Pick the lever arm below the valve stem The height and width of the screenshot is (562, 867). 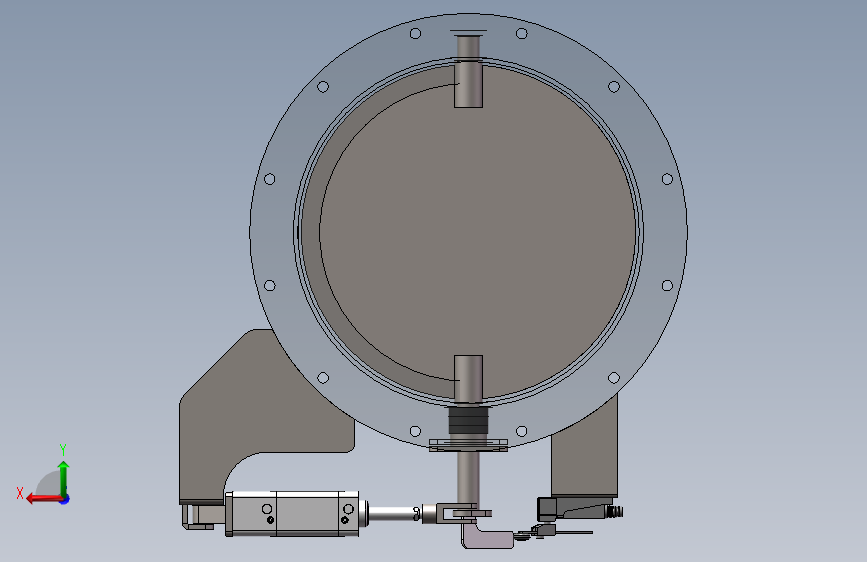[x=488, y=537]
